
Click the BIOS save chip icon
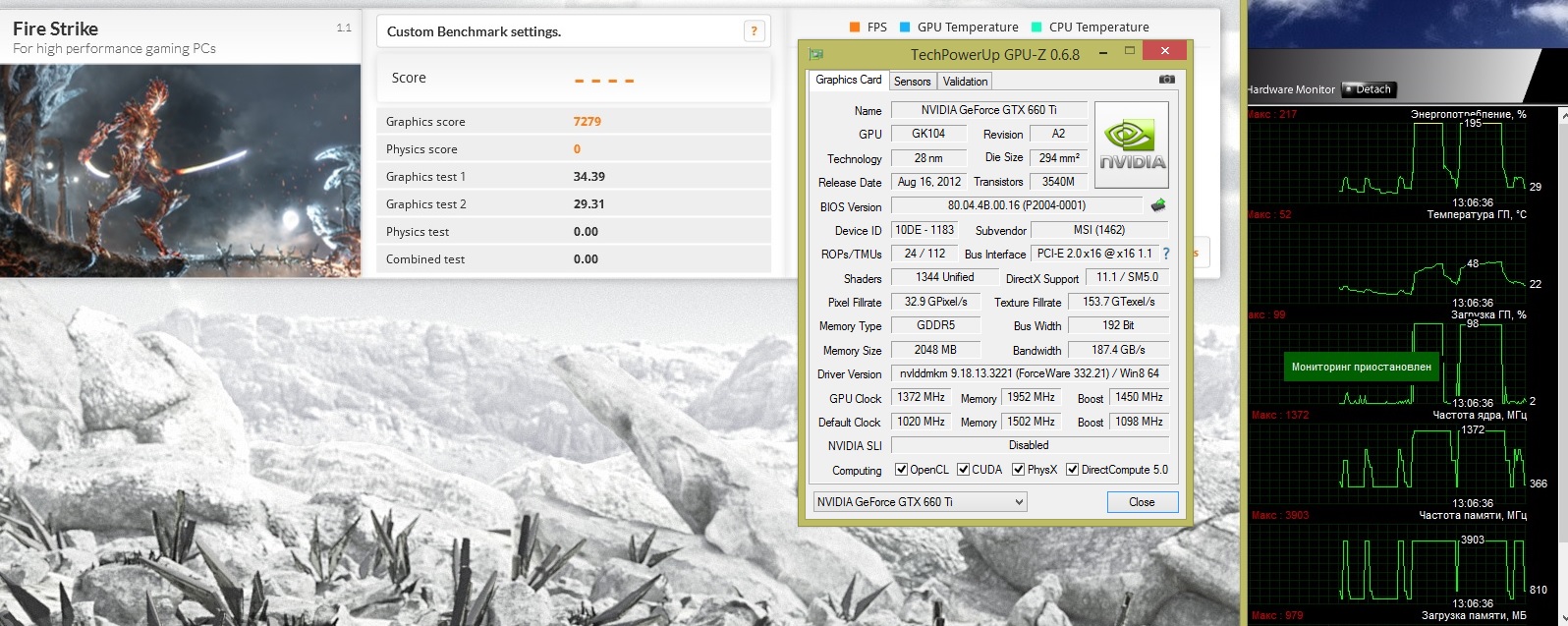[x=1158, y=205]
